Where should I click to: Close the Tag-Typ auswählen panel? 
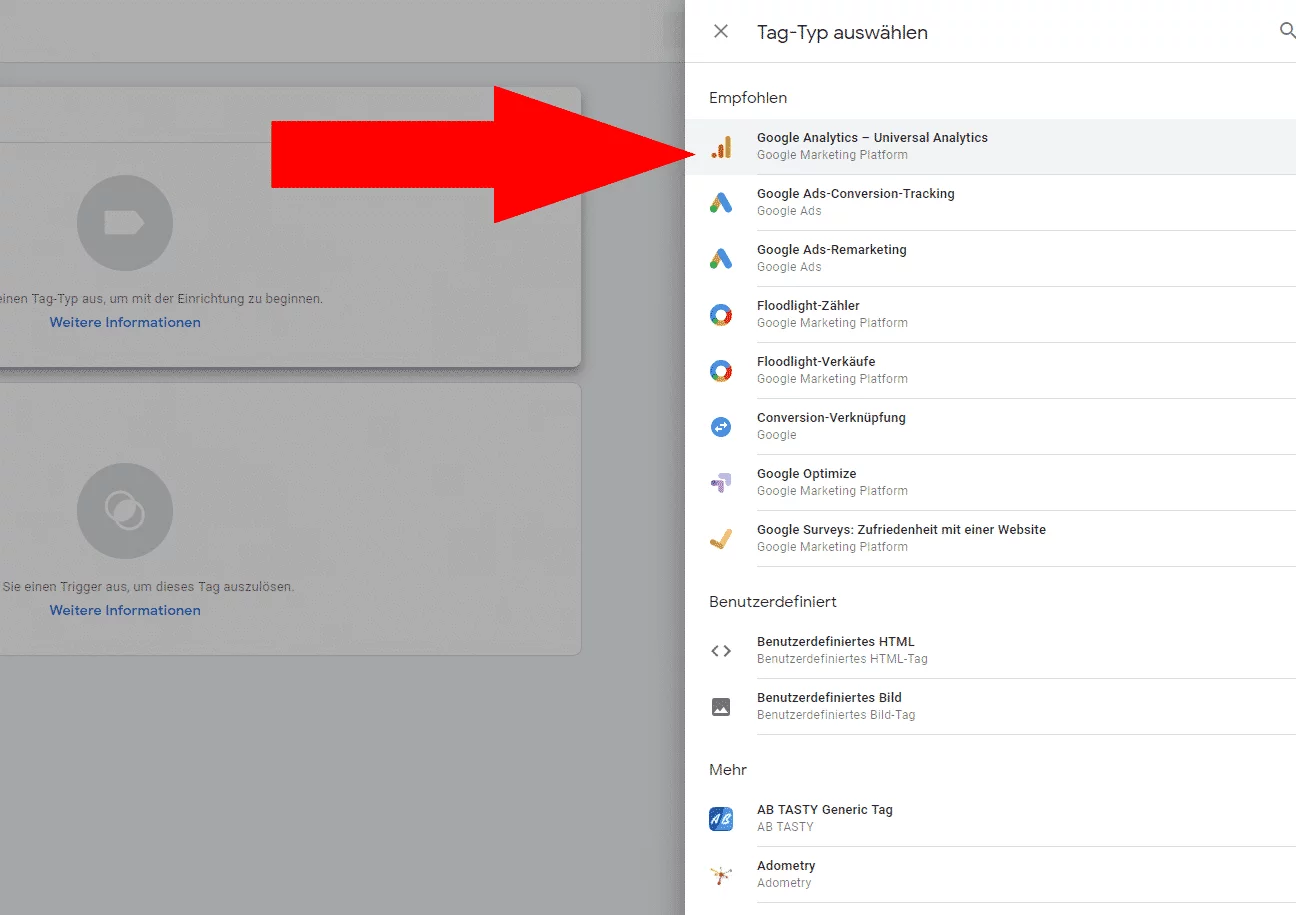[721, 32]
